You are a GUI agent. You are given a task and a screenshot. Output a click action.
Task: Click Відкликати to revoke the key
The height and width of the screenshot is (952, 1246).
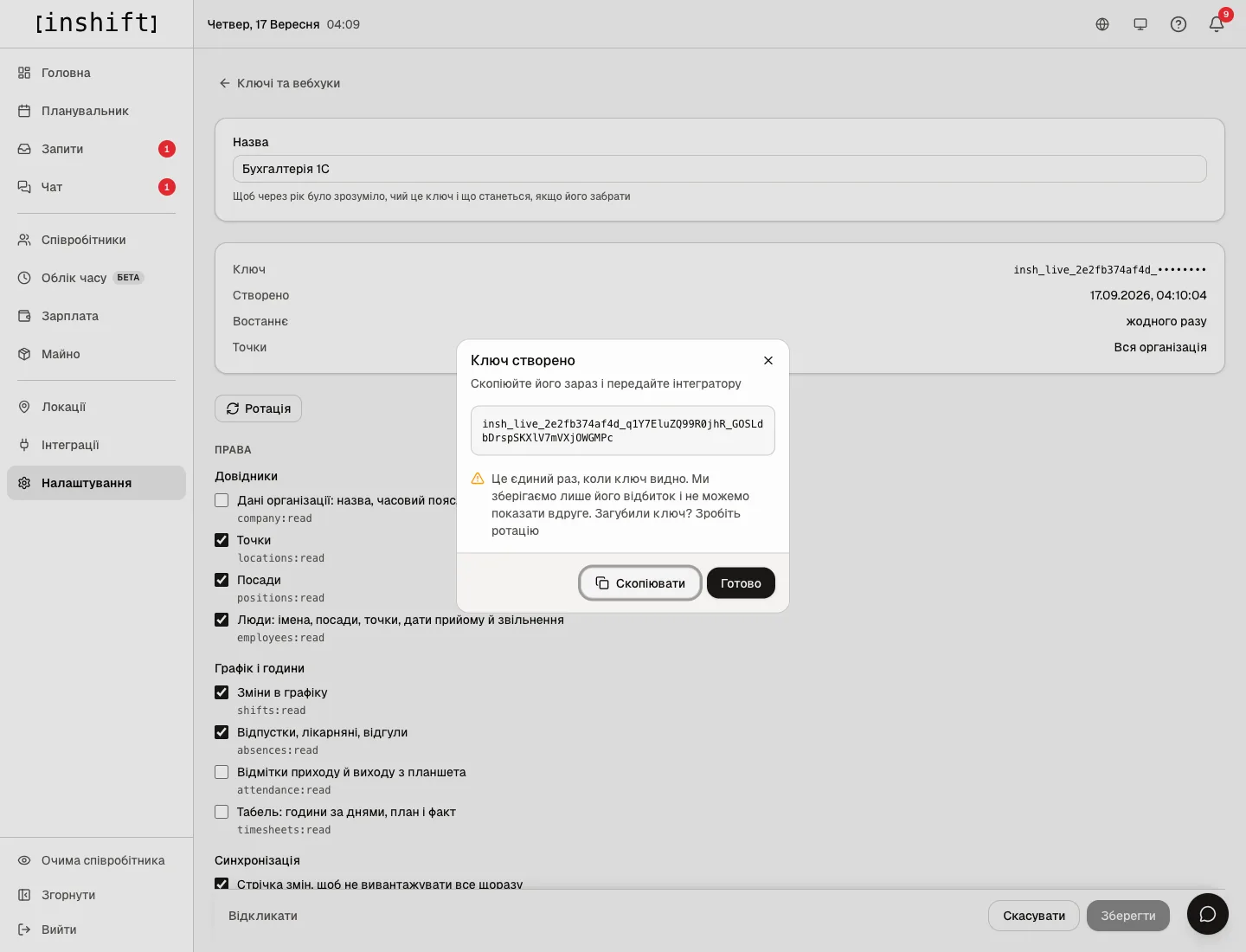[x=263, y=916]
